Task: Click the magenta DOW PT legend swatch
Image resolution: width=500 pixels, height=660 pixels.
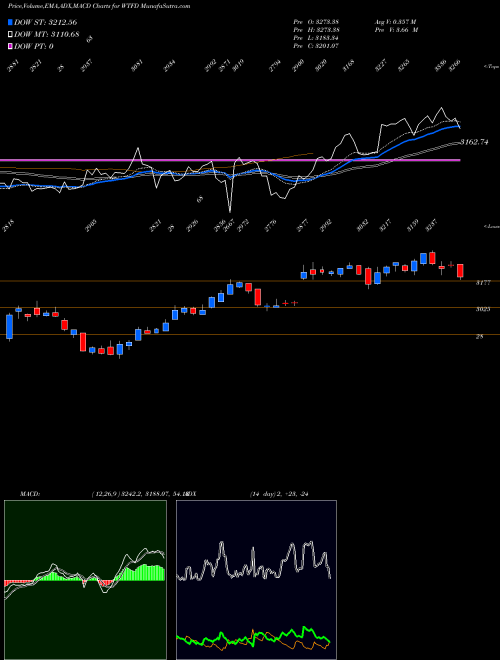Action: click(x=11, y=46)
